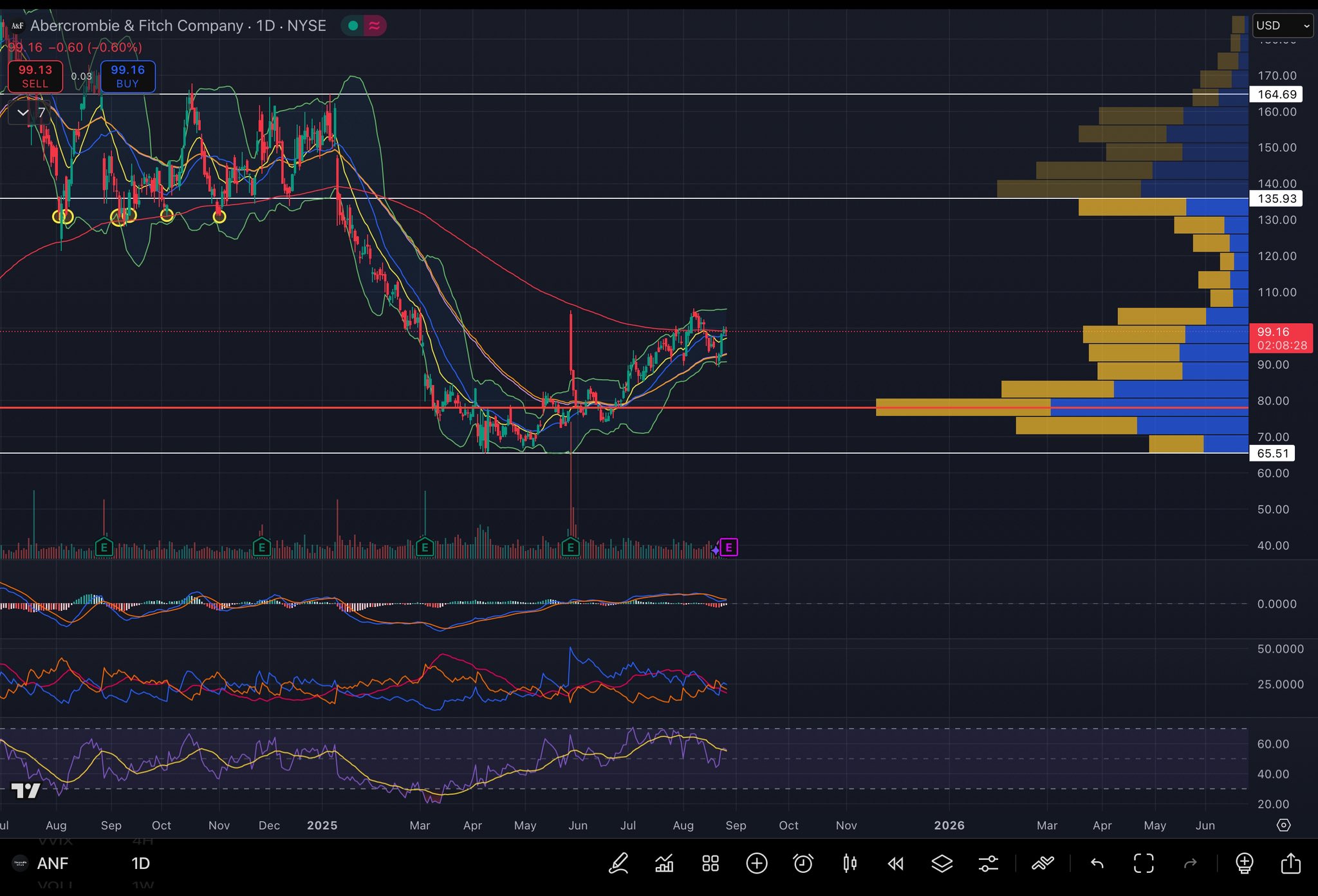Expand the collapsed indicators legend chevron
Screen dimensions: 1318x896
pyautogui.click(x=23, y=113)
